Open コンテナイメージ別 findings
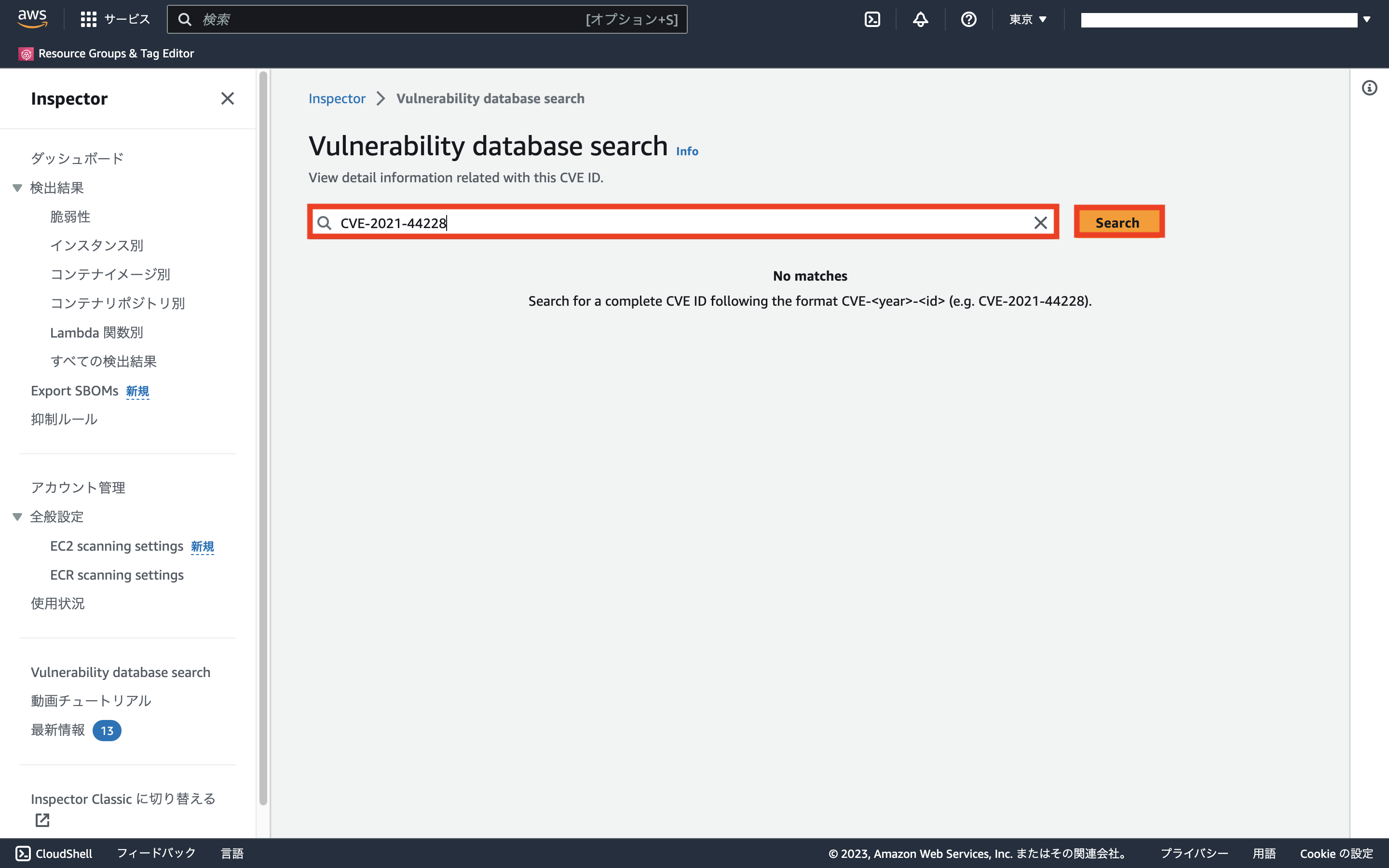The height and width of the screenshot is (868, 1389). 109,274
